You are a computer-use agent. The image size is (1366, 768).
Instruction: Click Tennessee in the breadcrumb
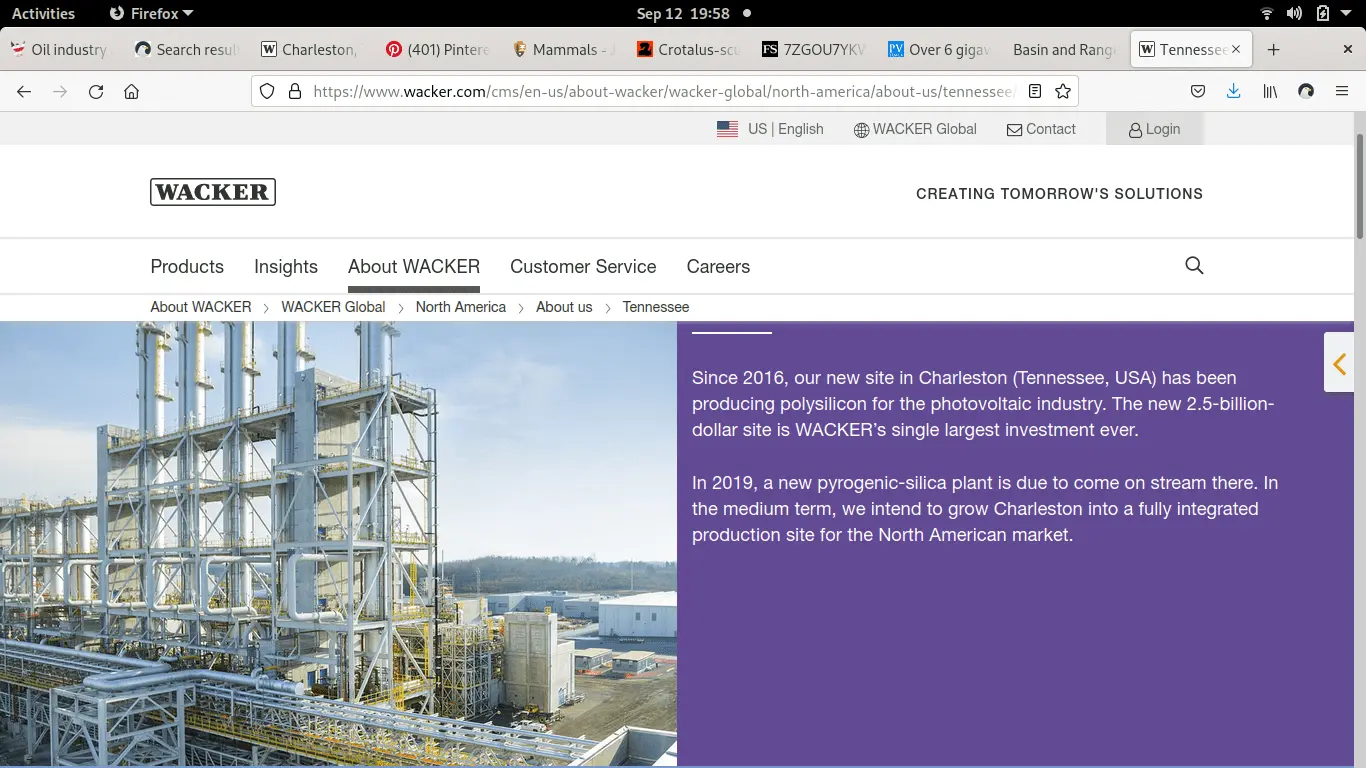(x=656, y=307)
